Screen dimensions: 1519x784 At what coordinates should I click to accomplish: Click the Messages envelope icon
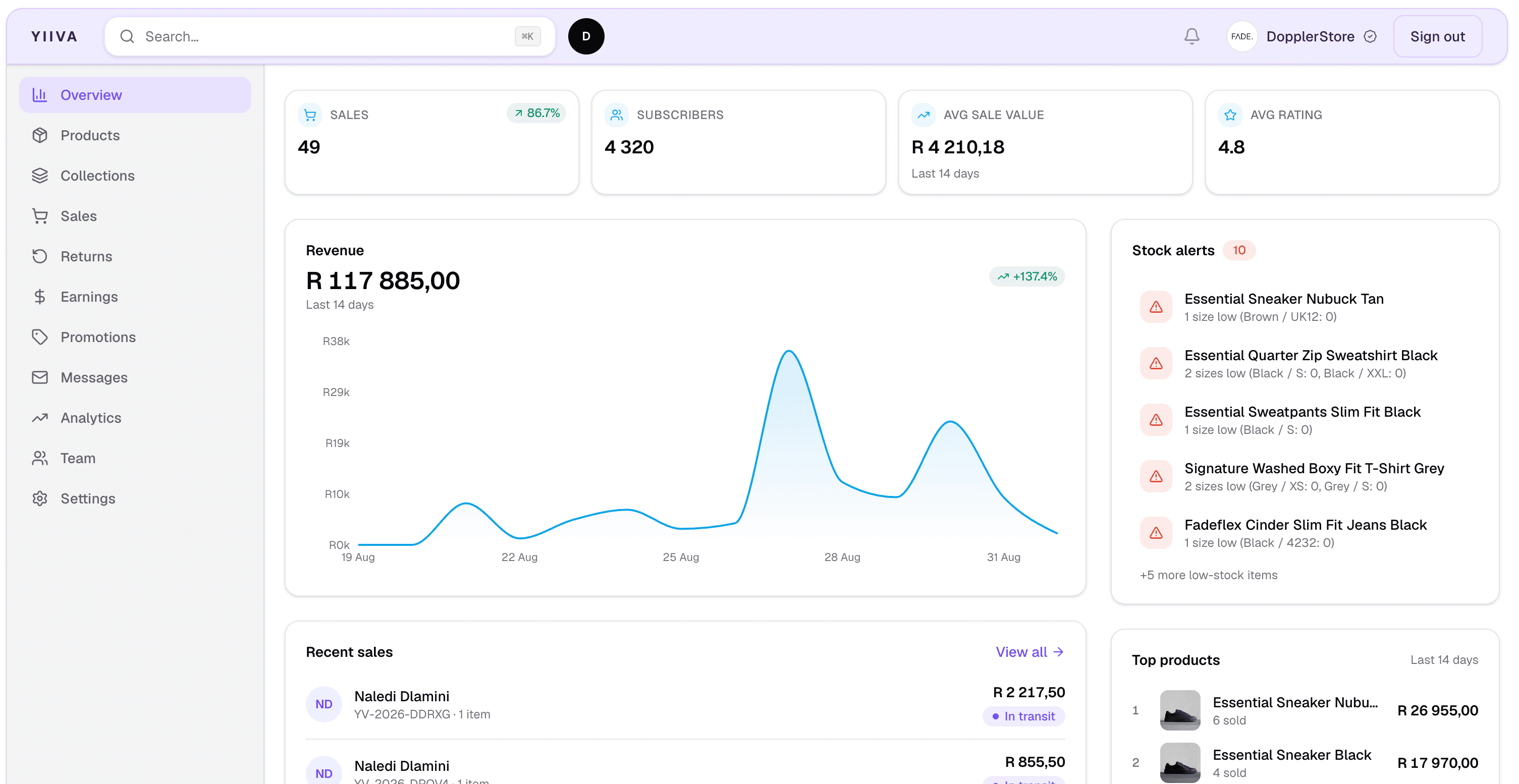tap(39, 377)
